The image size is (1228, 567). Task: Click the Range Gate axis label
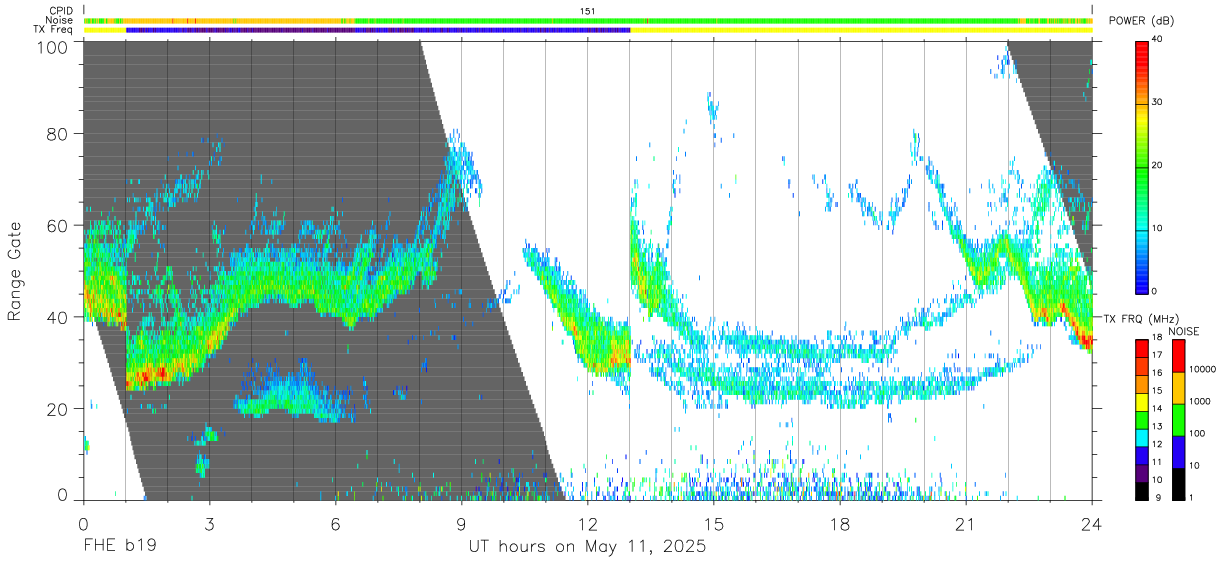(15, 272)
